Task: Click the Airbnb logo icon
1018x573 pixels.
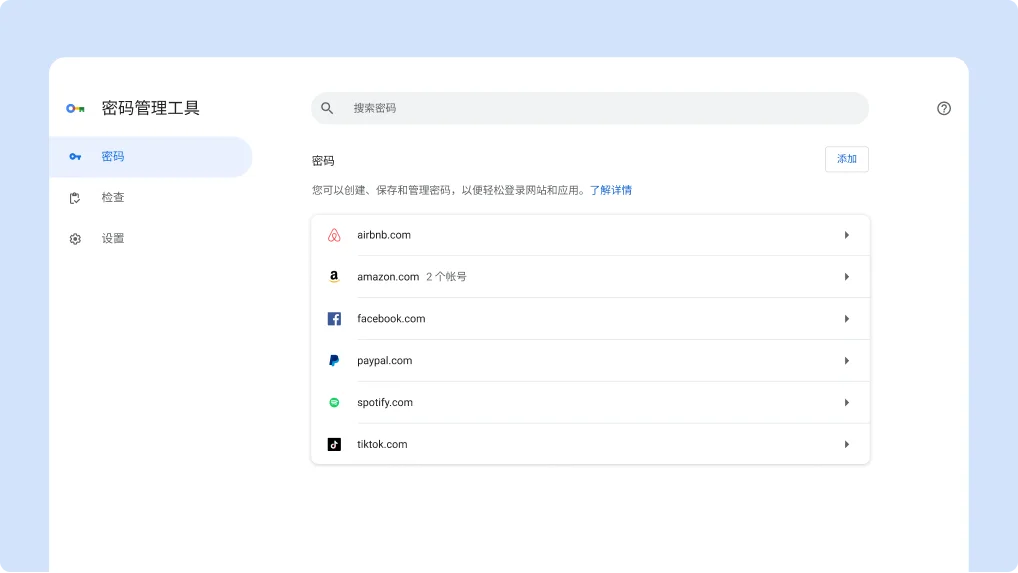Action: tap(334, 235)
